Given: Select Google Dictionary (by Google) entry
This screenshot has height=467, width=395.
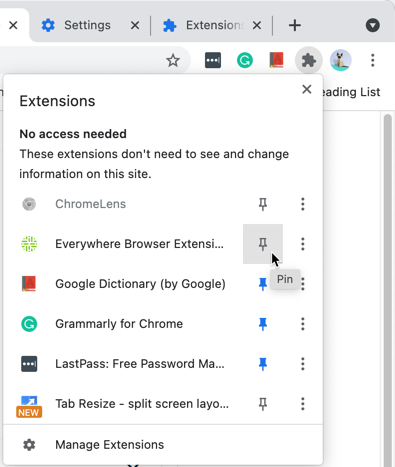Looking at the screenshot, I should (x=123, y=284).
